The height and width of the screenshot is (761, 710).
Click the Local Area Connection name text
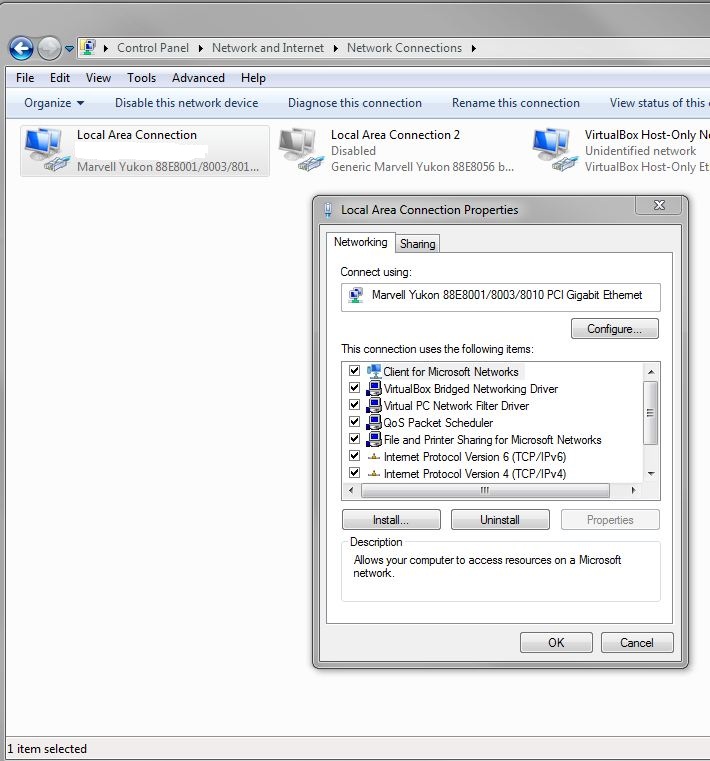click(x=137, y=135)
